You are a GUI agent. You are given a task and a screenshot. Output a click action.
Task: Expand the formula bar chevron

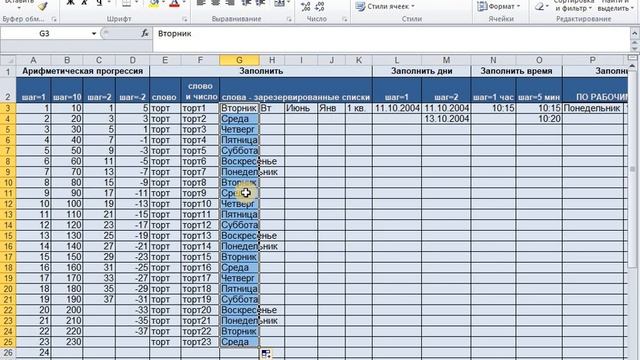(x=635, y=33)
